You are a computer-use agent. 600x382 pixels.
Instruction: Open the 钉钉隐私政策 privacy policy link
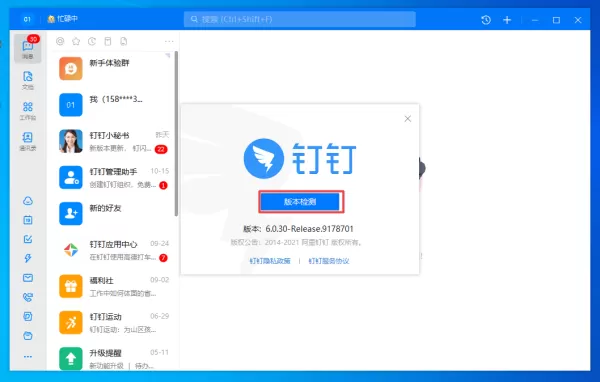tap(270, 261)
